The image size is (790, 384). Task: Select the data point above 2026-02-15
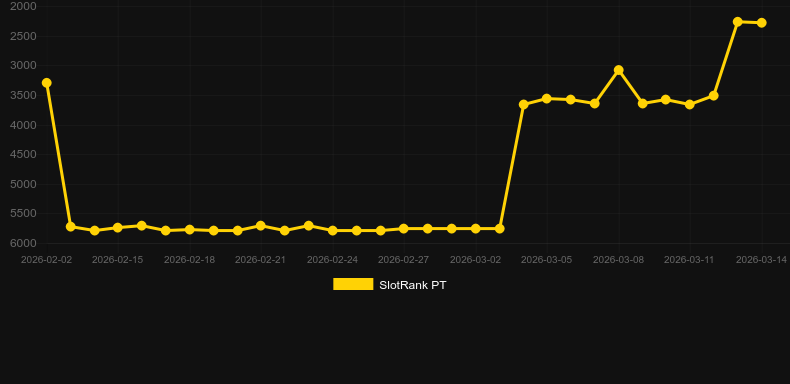(x=118, y=228)
